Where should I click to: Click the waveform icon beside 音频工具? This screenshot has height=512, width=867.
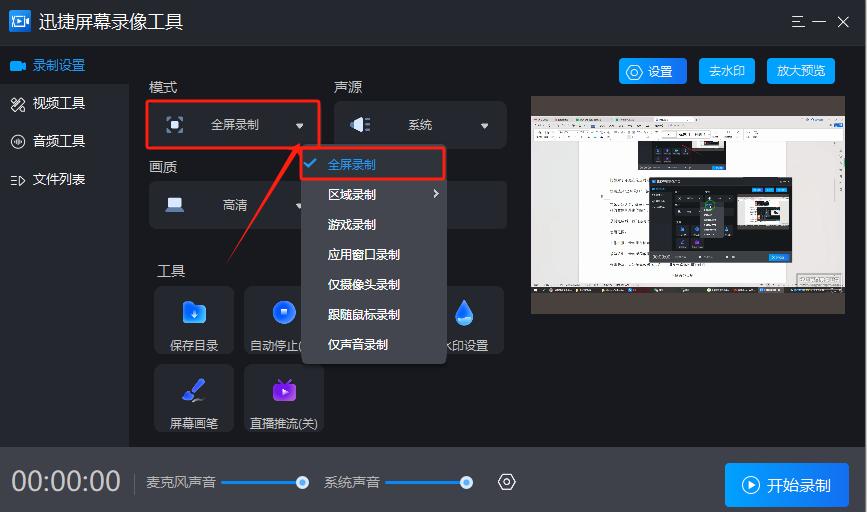click(x=18, y=142)
